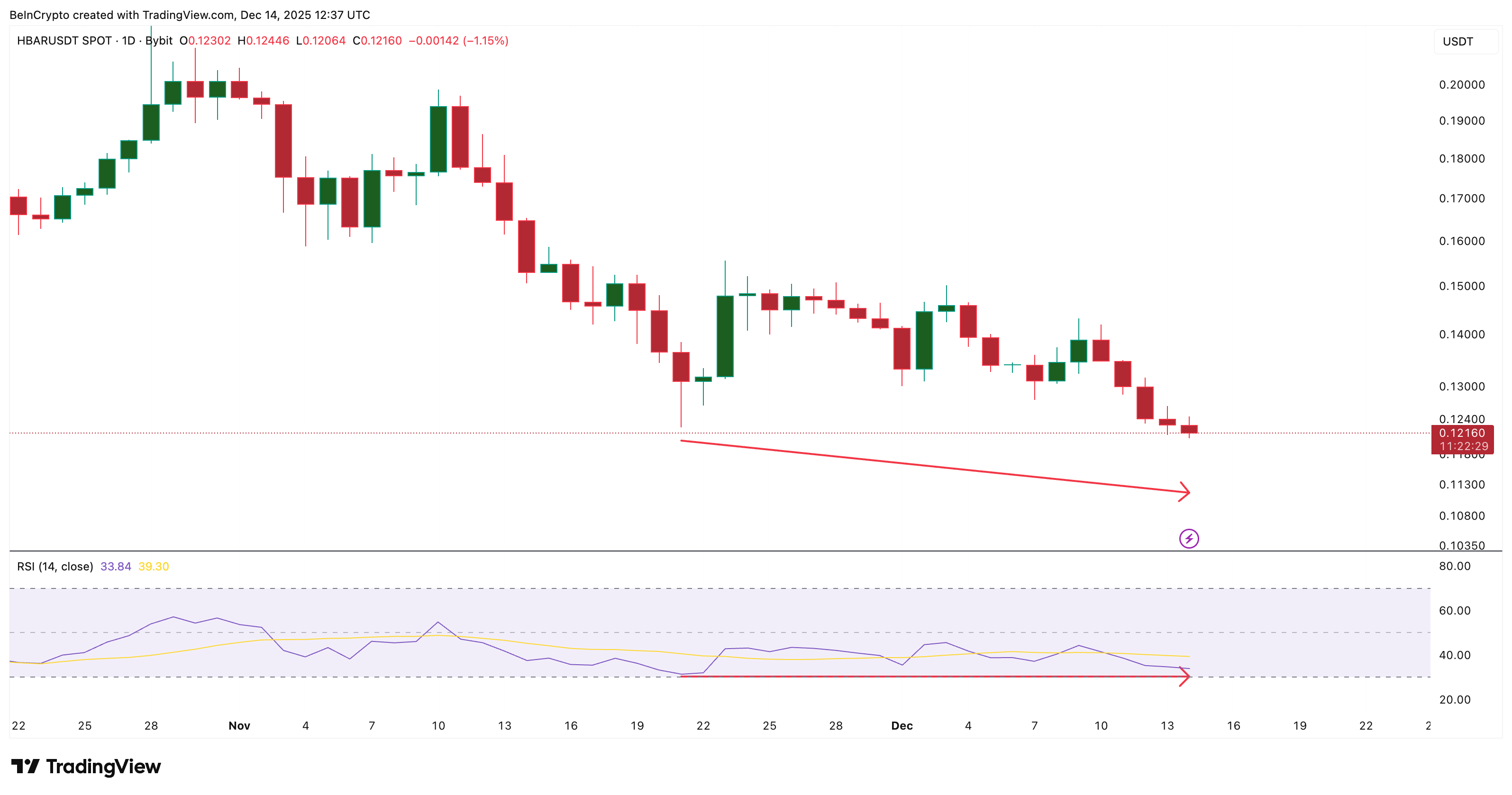Click the countdown timer 11:22:29
This screenshot has width=1512, height=795.
click(x=1463, y=446)
